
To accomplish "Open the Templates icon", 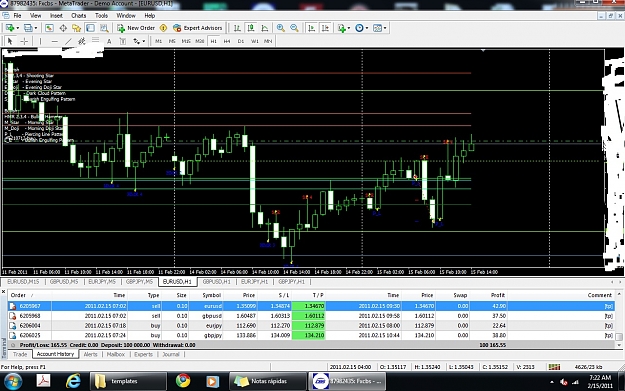I will click(377, 28).
